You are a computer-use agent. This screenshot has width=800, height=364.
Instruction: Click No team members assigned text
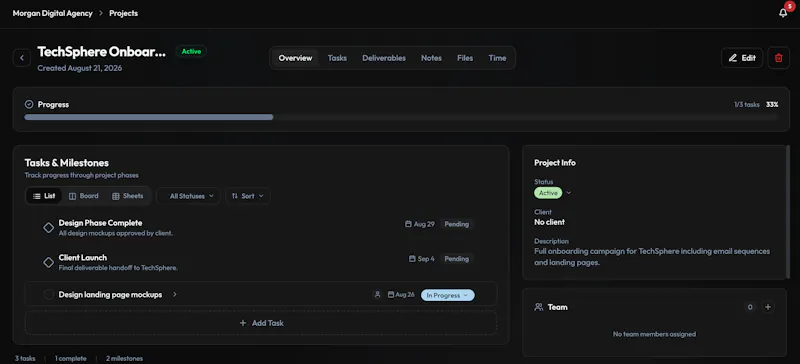pos(654,334)
